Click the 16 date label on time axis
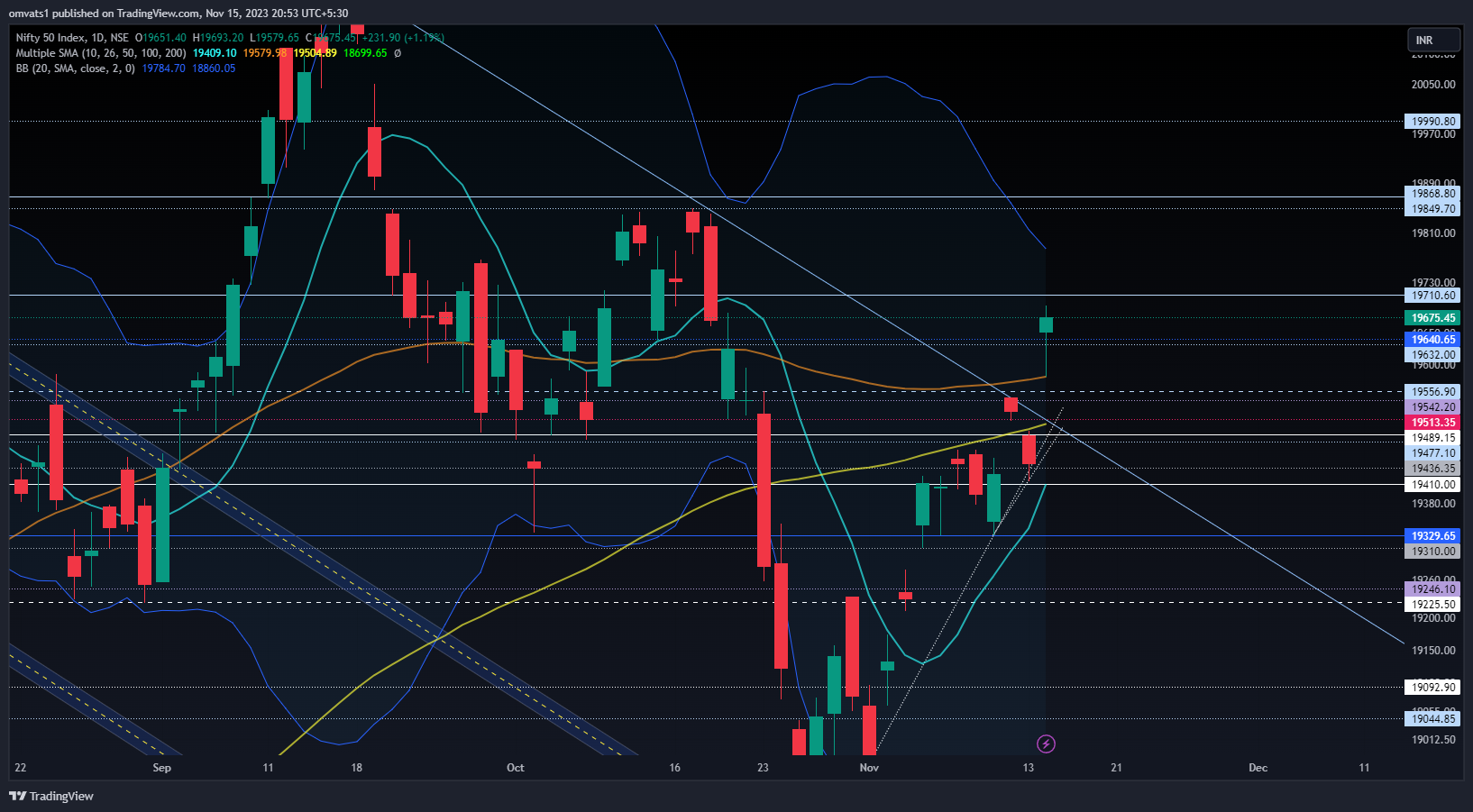This screenshot has height=812, width=1473. pos(675,768)
